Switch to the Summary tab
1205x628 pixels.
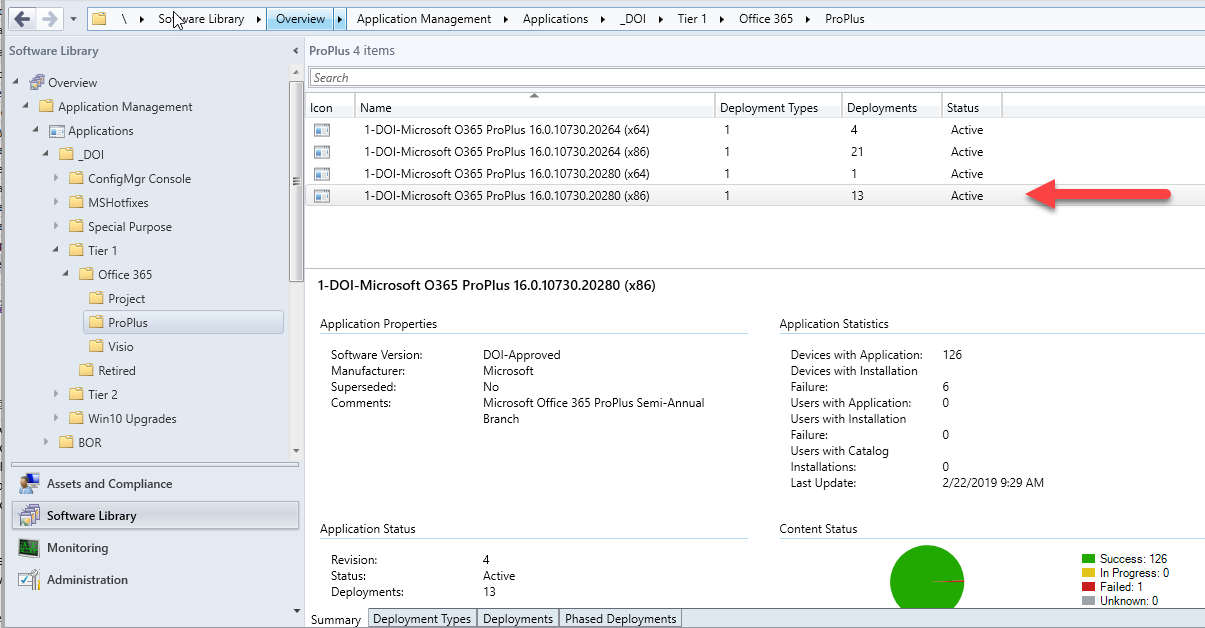click(336, 619)
